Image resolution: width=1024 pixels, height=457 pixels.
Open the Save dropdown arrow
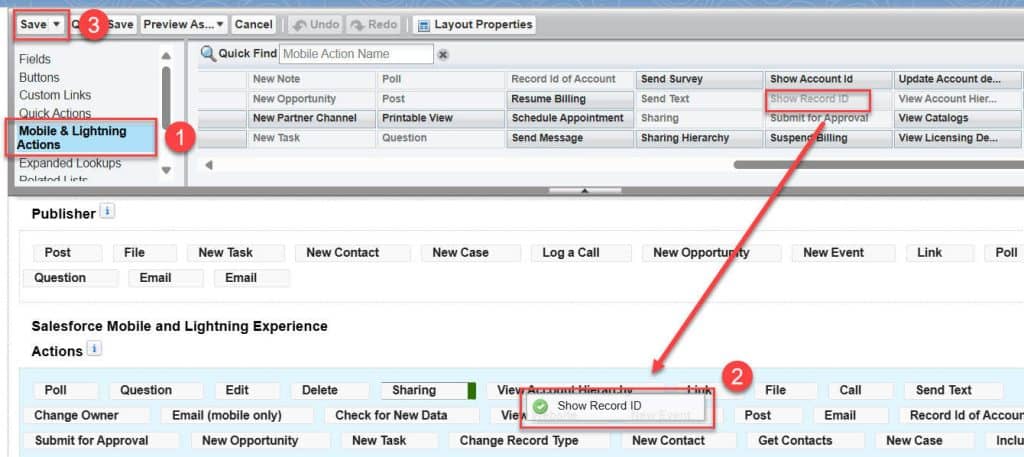click(x=57, y=25)
